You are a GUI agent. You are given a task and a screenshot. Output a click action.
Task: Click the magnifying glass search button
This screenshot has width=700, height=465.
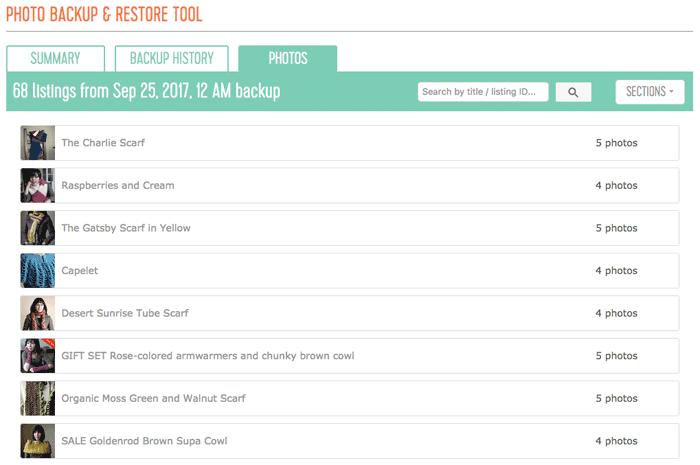pyautogui.click(x=573, y=92)
